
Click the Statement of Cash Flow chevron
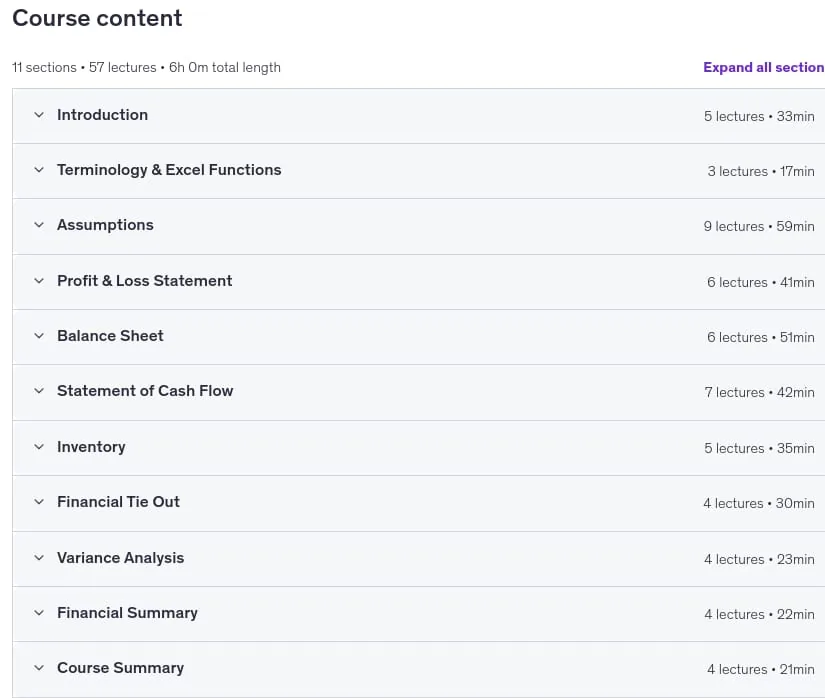39,391
